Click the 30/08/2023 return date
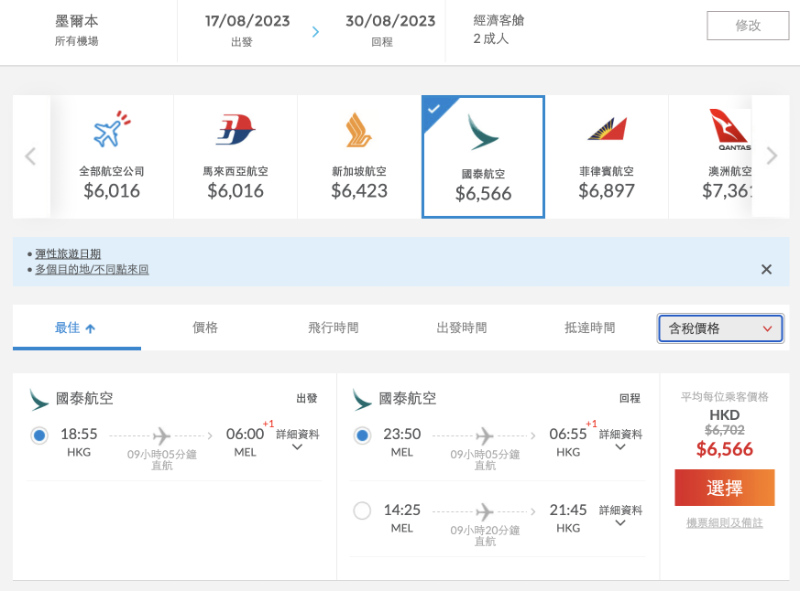Screen dimensions: 800x591 (390, 21)
